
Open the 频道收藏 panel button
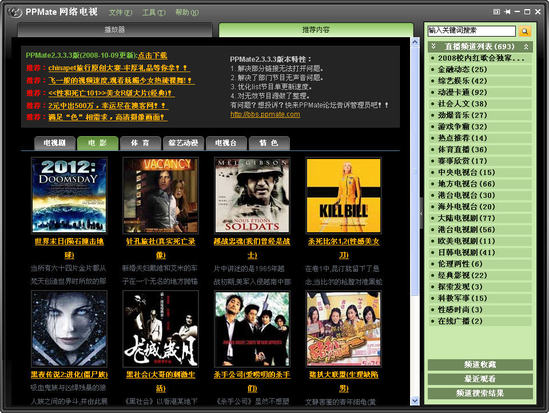pyautogui.click(x=480, y=365)
